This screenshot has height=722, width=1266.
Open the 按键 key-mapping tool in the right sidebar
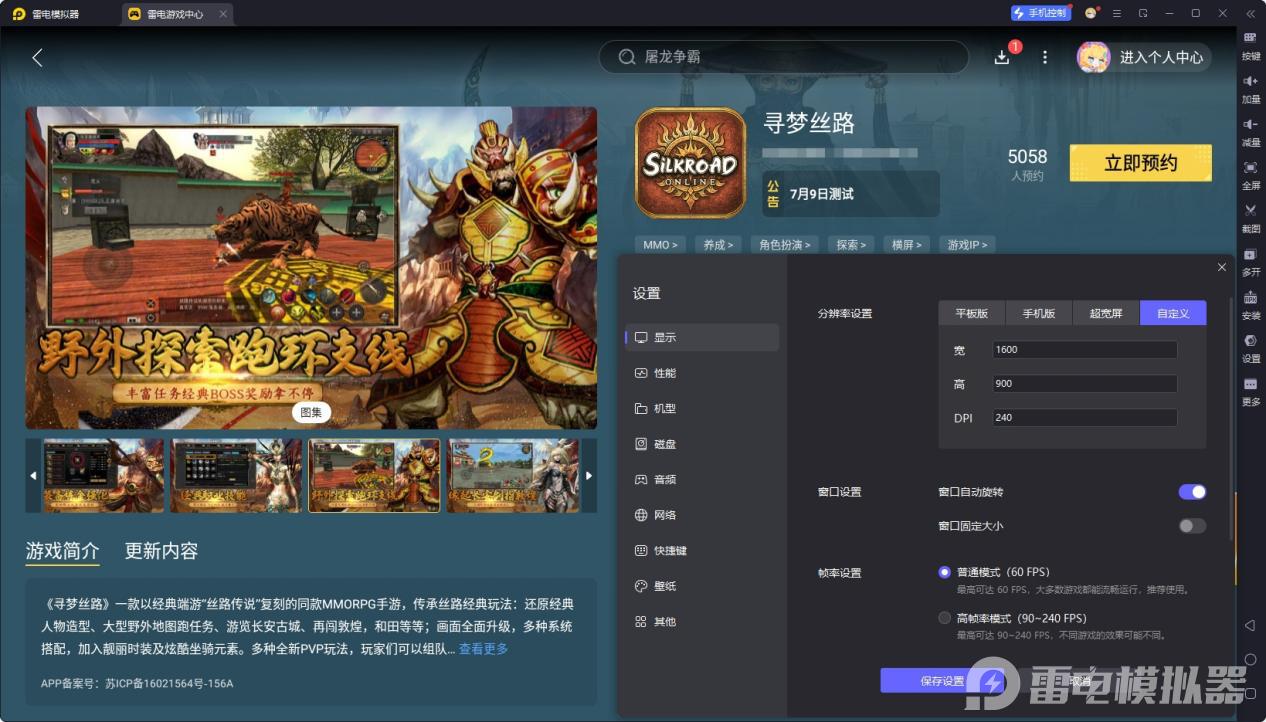[1250, 45]
